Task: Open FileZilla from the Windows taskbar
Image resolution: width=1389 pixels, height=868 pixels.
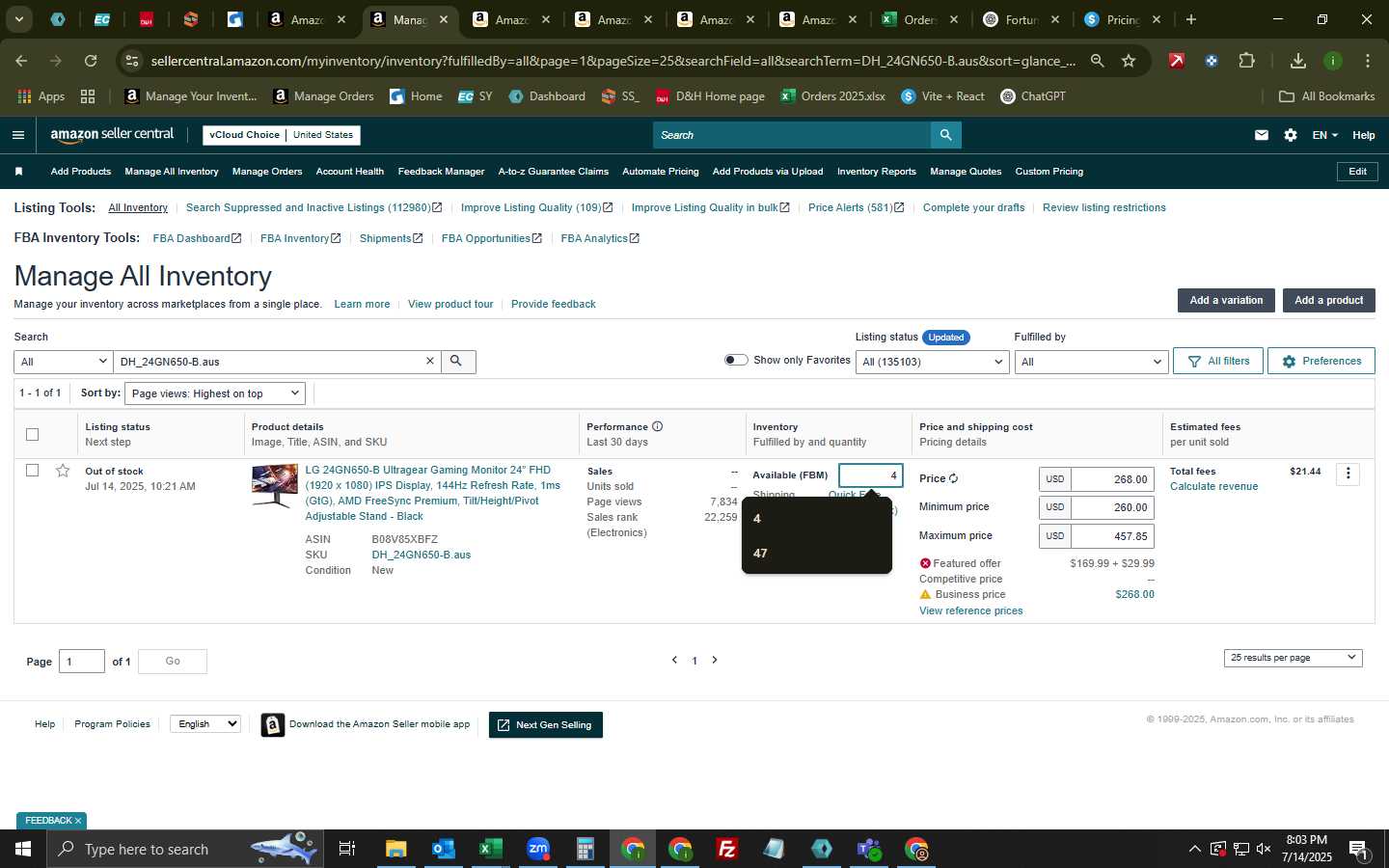Action: pyautogui.click(x=727, y=849)
